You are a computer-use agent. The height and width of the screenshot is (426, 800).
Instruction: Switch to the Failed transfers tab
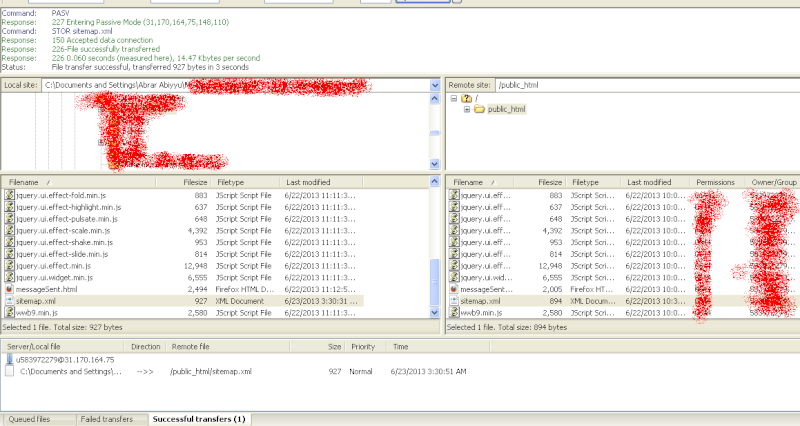click(107, 419)
